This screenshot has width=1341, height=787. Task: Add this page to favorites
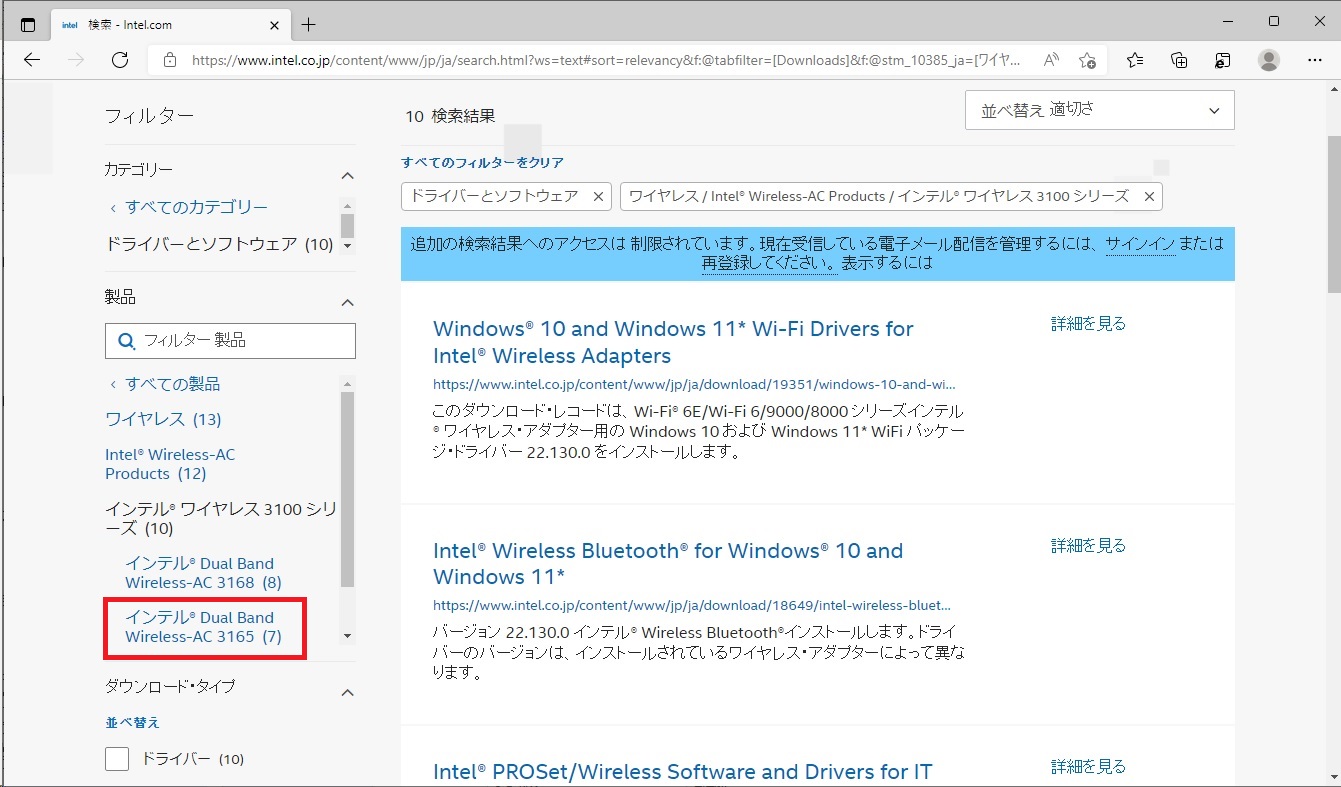(1088, 60)
